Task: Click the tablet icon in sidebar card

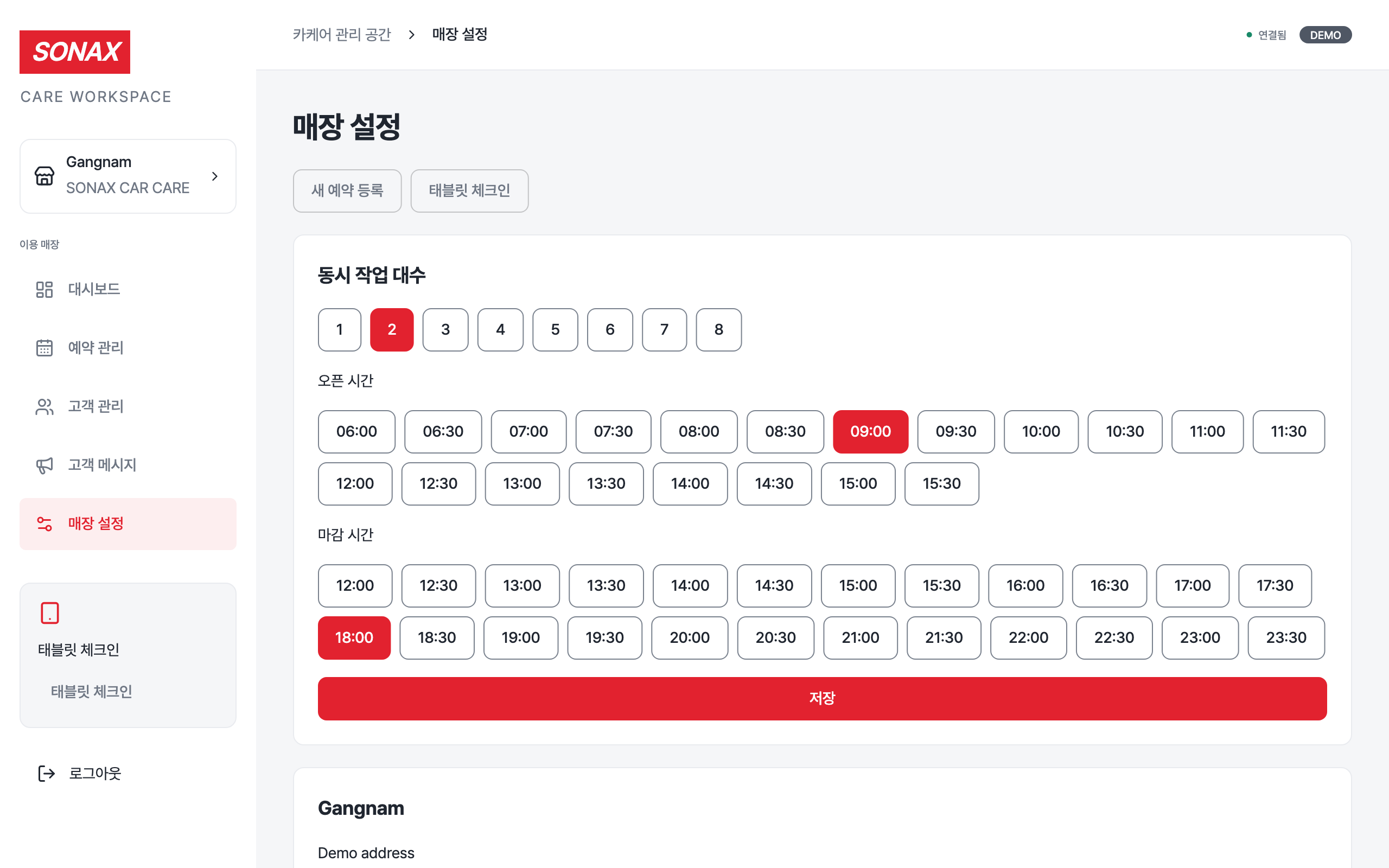Action: coord(50,612)
